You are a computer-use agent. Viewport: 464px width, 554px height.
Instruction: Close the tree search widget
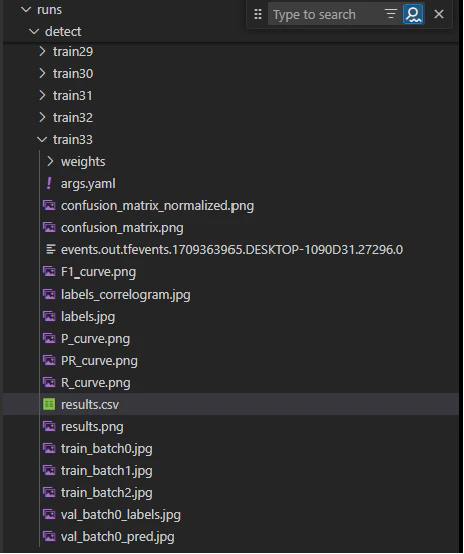click(x=439, y=14)
